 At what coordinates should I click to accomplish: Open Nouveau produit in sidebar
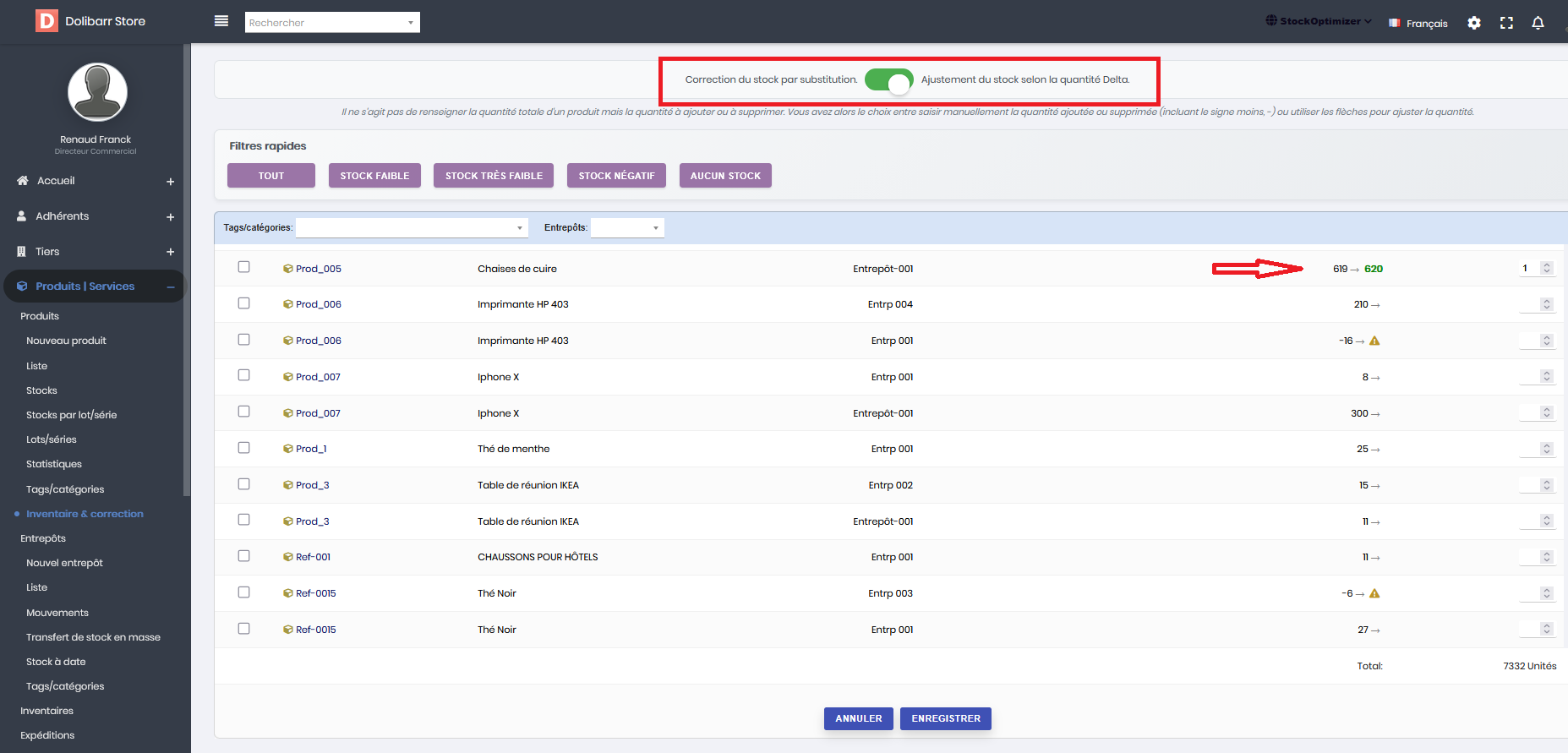[66, 341]
